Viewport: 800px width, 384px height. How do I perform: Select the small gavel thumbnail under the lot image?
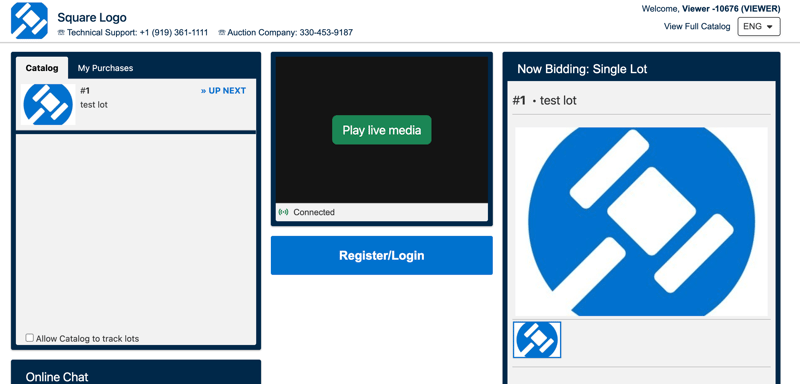coord(537,340)
